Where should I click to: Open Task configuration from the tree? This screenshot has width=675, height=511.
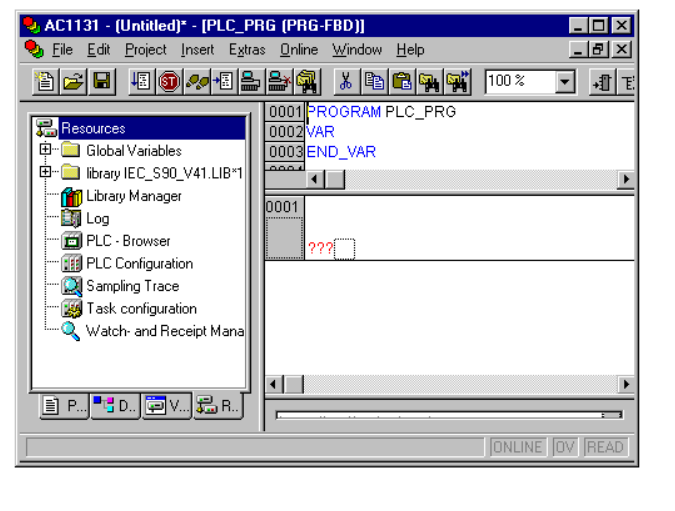pyautogui.click(x=141, y=309)
